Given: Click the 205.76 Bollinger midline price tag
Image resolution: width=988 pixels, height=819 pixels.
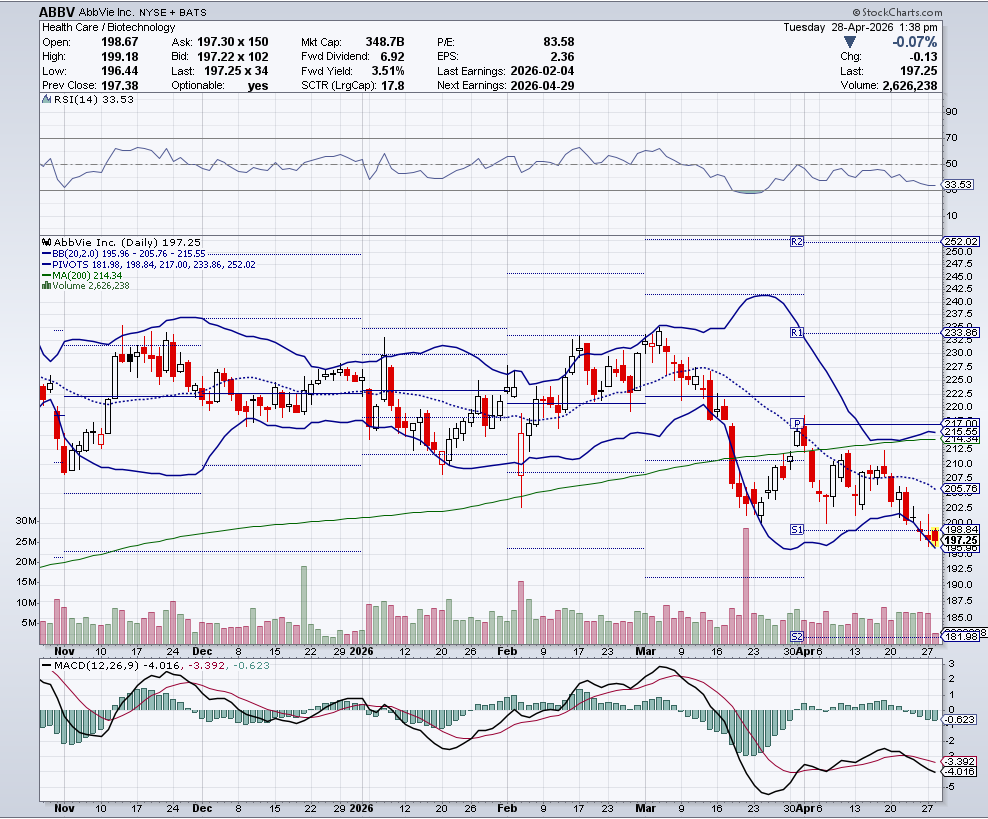Looking at the screenshot, I should click(961, 488).
